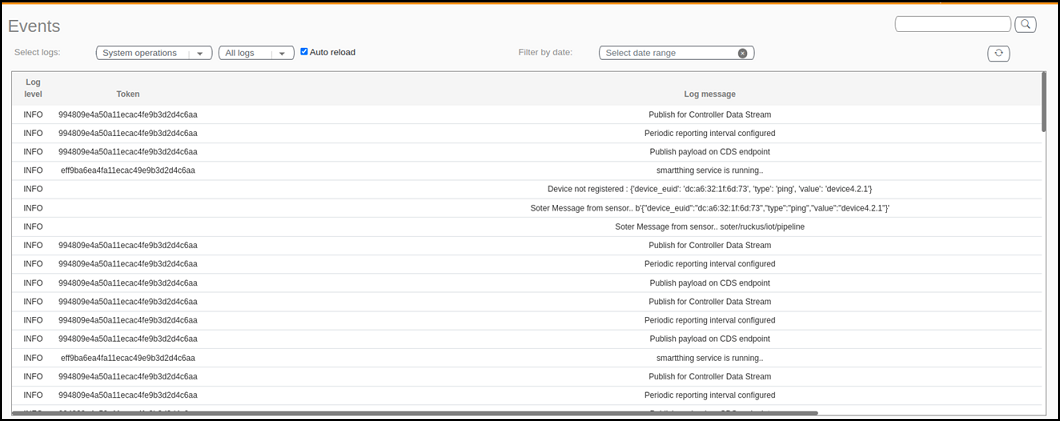Click the Events page heading

(x=34, y=26)
